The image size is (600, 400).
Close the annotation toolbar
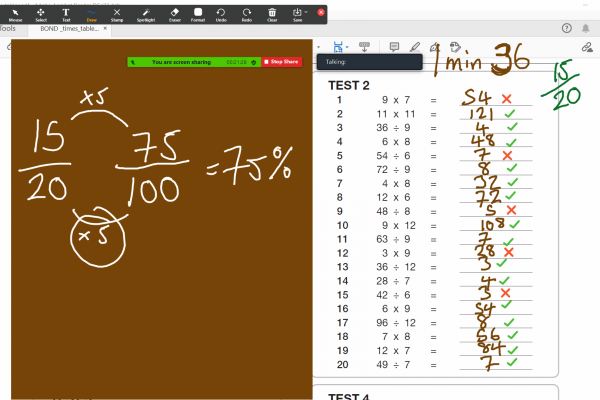(320, 12)
